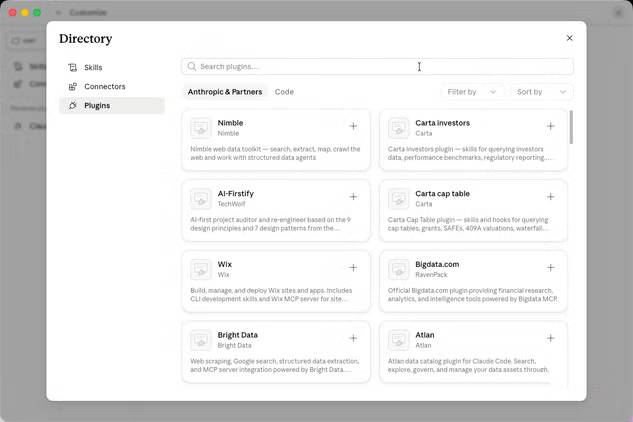The image size is (633, 422).
Task: Add the Carta cap table plugin
Action: [x=551, y=197]
